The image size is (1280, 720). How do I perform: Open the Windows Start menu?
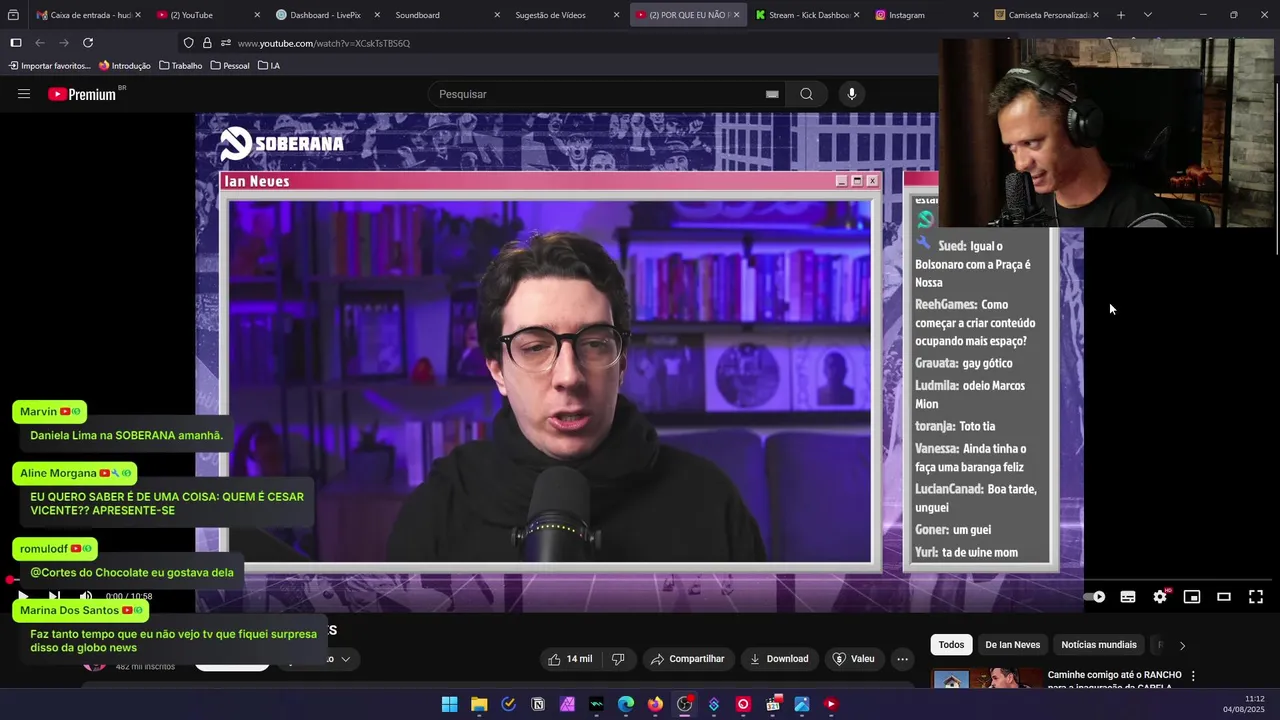[x=450, y=704]
